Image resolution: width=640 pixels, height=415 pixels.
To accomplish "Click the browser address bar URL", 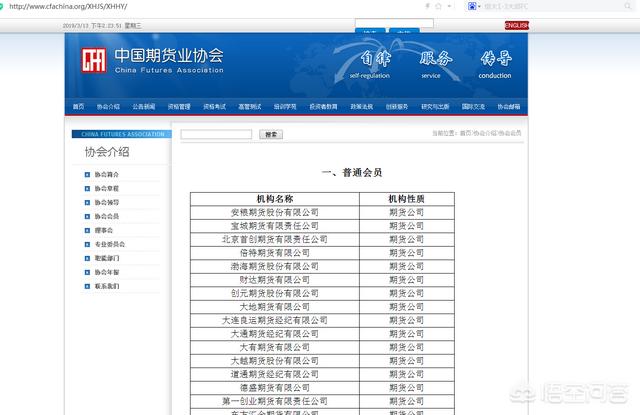I will 68,7.
